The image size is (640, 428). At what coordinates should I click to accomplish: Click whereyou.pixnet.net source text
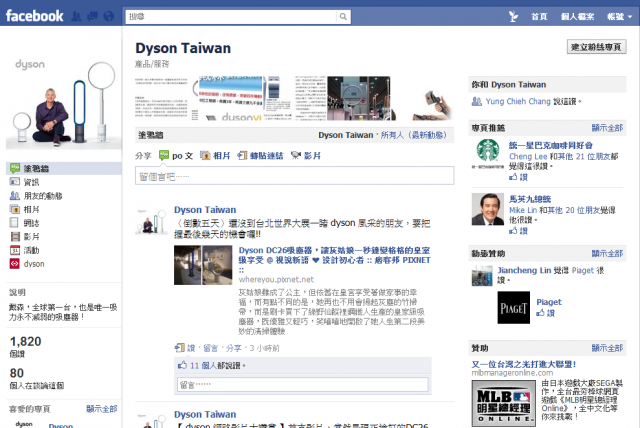click(276, 279)
